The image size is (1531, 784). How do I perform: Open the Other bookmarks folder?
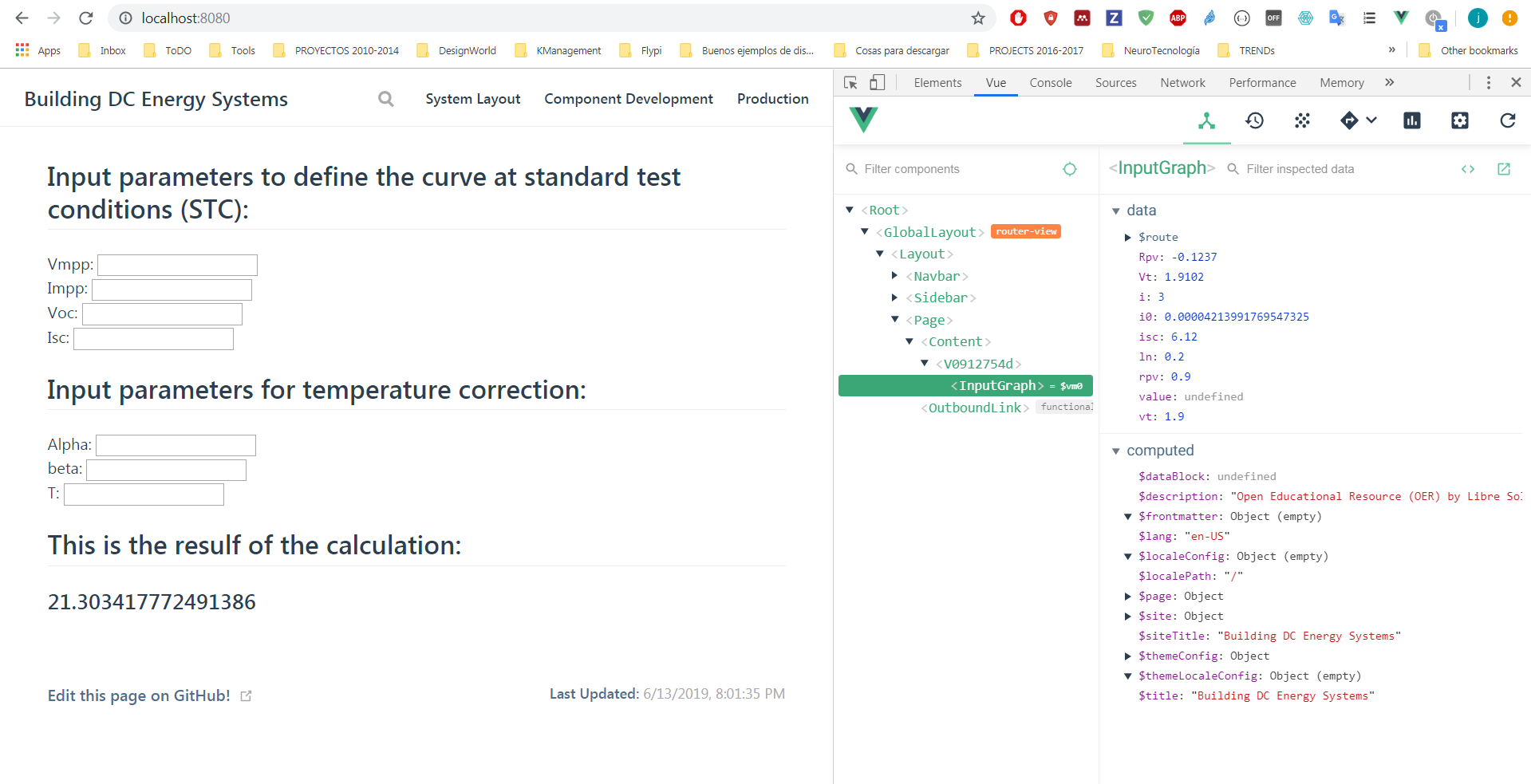point(1468,50)
